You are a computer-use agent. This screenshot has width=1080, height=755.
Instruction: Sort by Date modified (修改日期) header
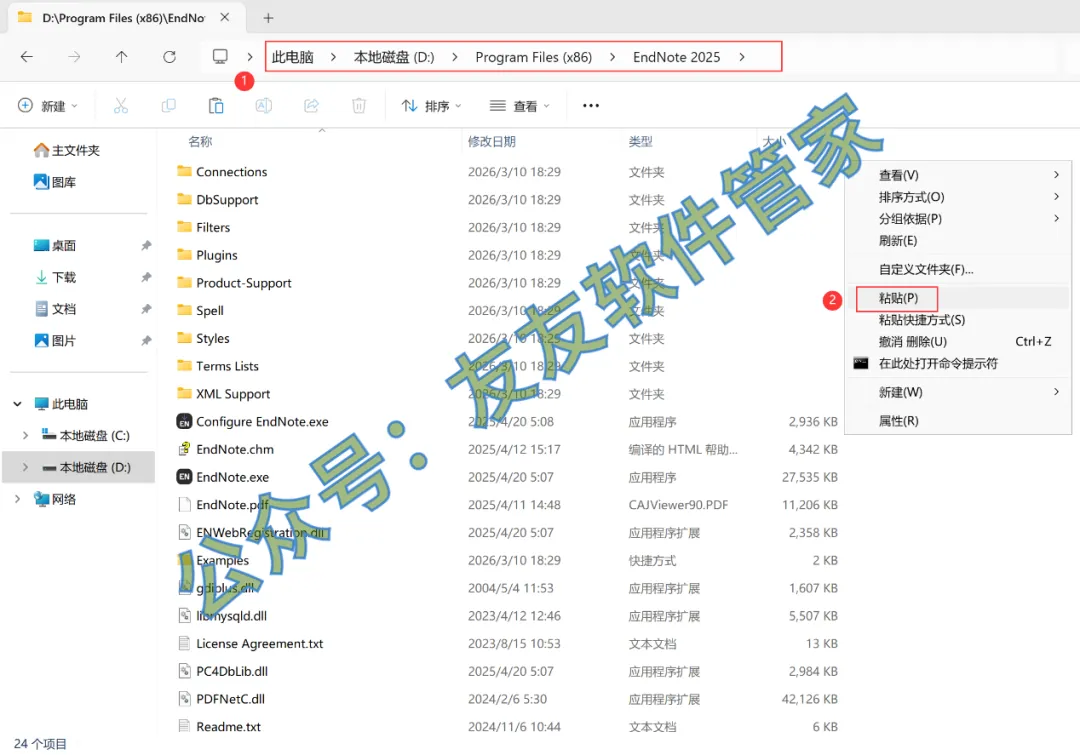(x=492, y=141)
